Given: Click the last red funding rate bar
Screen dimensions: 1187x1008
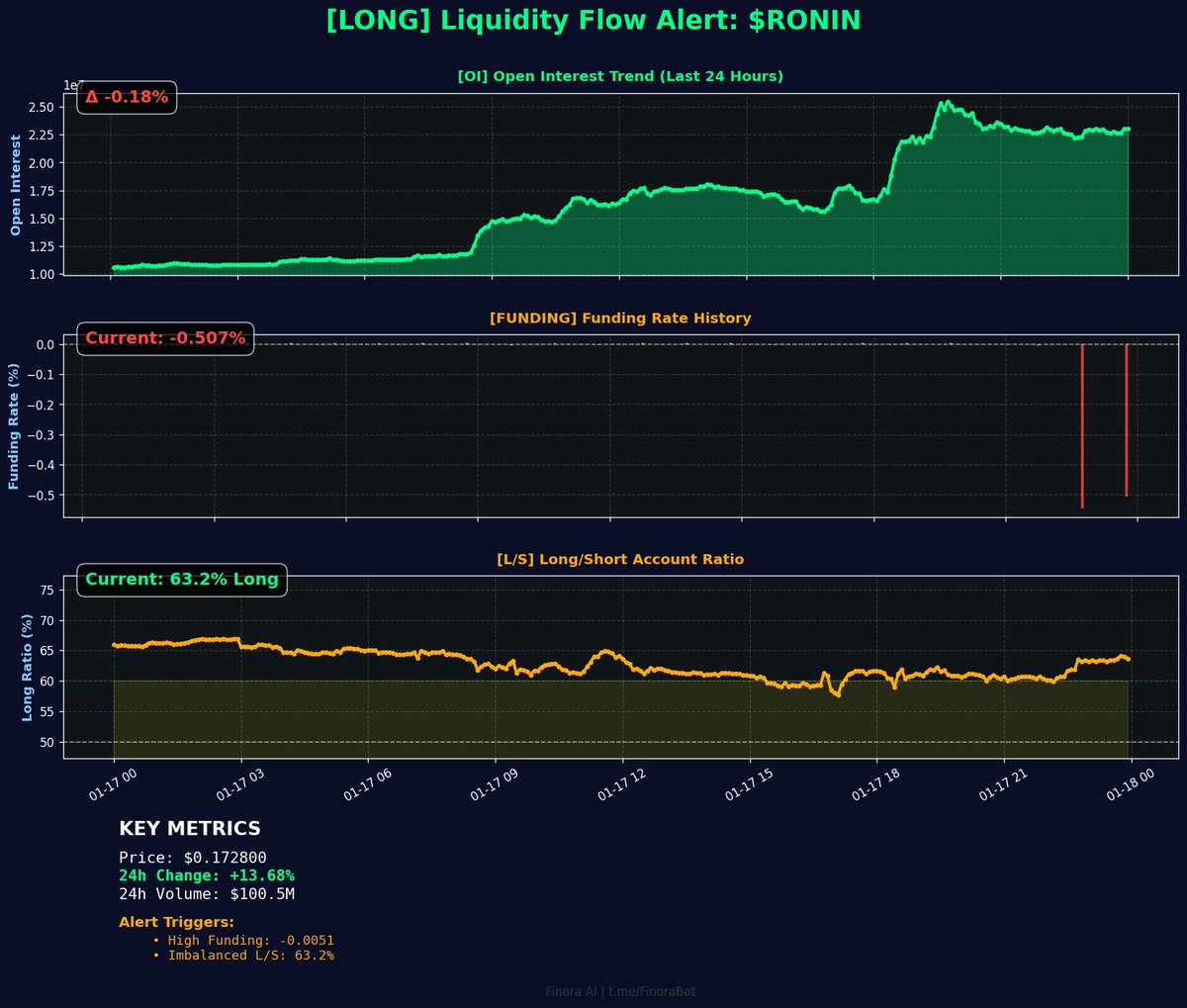Looking at the screenshot, I should pos(1126,419).
